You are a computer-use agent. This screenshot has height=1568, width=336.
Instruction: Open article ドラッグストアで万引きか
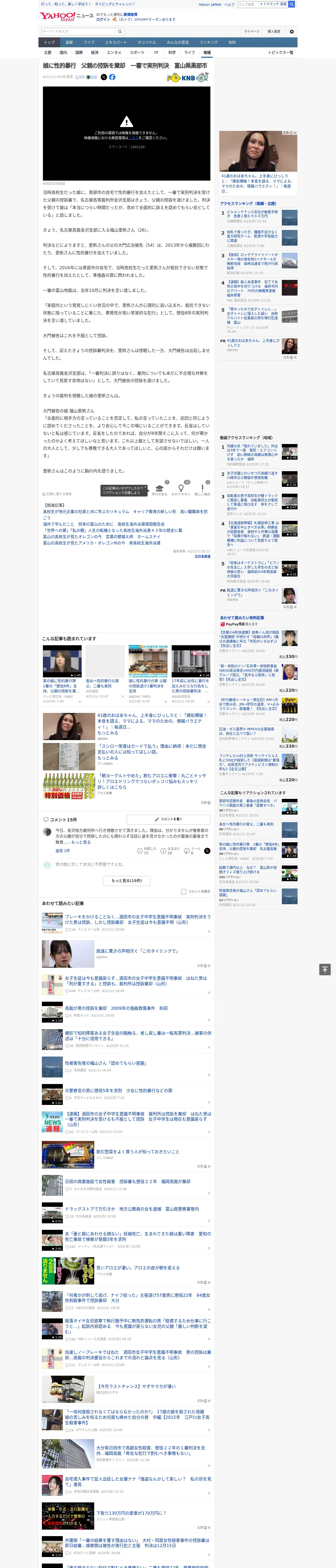[132, 1209]
